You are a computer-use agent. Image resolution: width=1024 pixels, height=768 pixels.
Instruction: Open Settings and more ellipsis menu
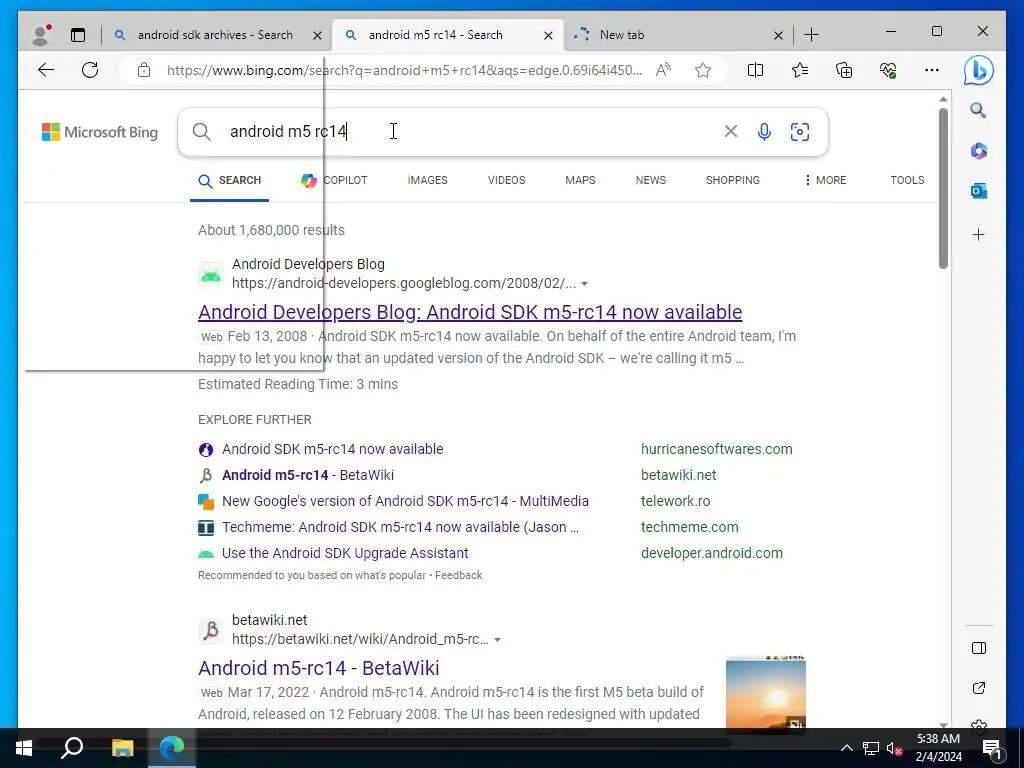pyautogui.click(x=932, y=70)
